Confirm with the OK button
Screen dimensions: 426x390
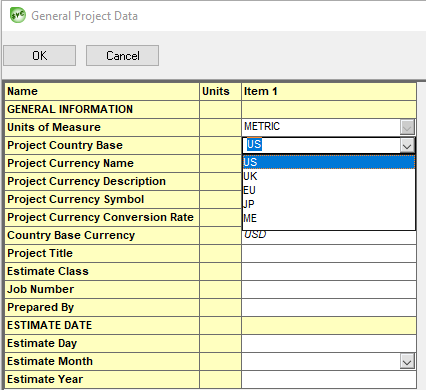pyautogui.click(x=40, y=56)
